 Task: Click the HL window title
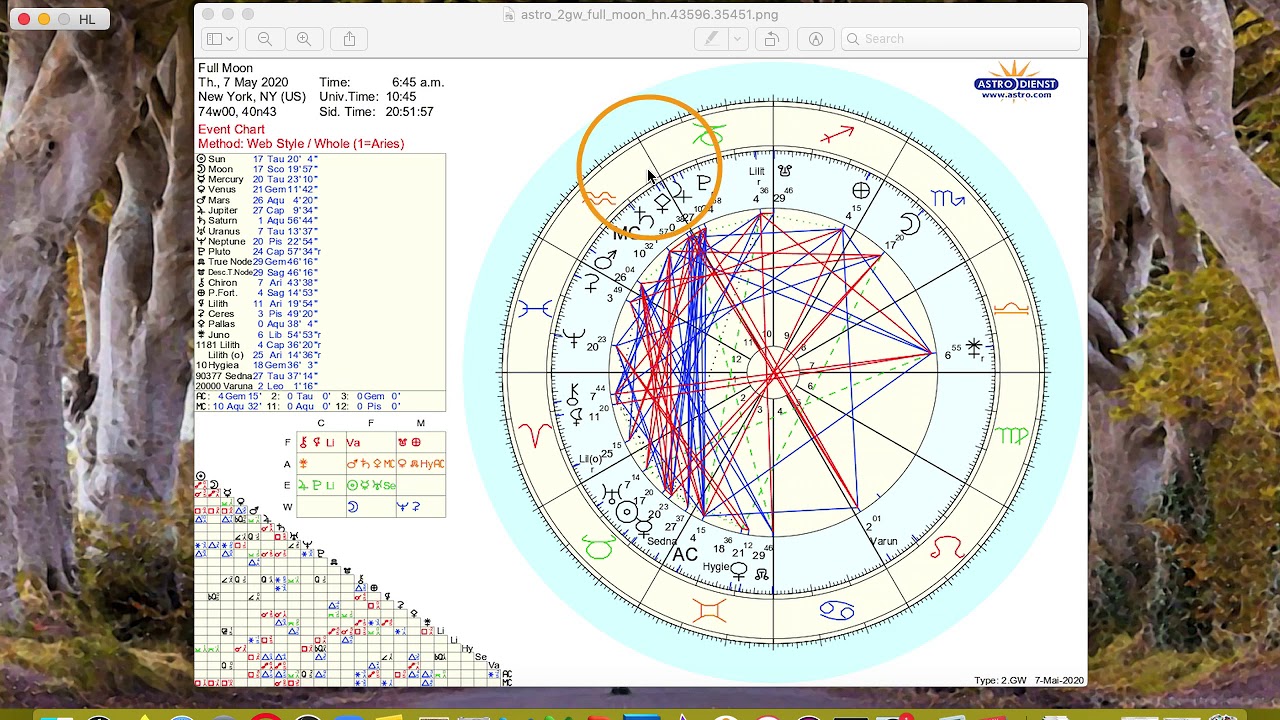pyautogui.click(x=86, y=19)
